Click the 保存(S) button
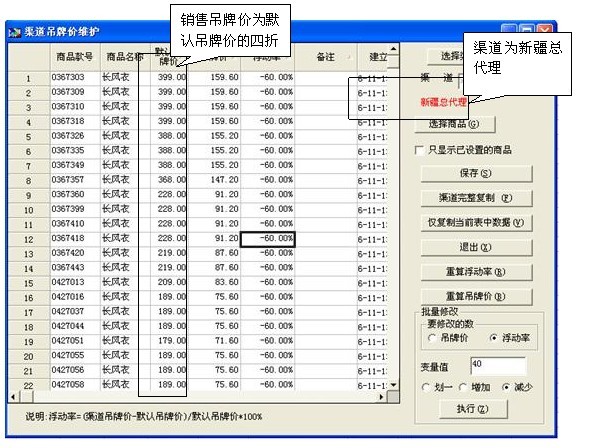The width and height of the screenshot is (590, 448). pyautogui.click(x=476, y=173)
